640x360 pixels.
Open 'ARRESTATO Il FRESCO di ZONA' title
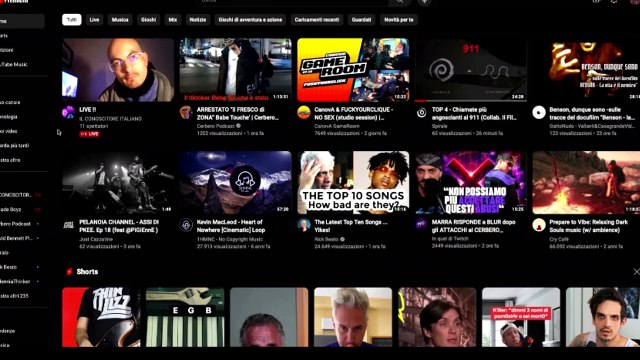pyautogui.click(x=237, y=113)
